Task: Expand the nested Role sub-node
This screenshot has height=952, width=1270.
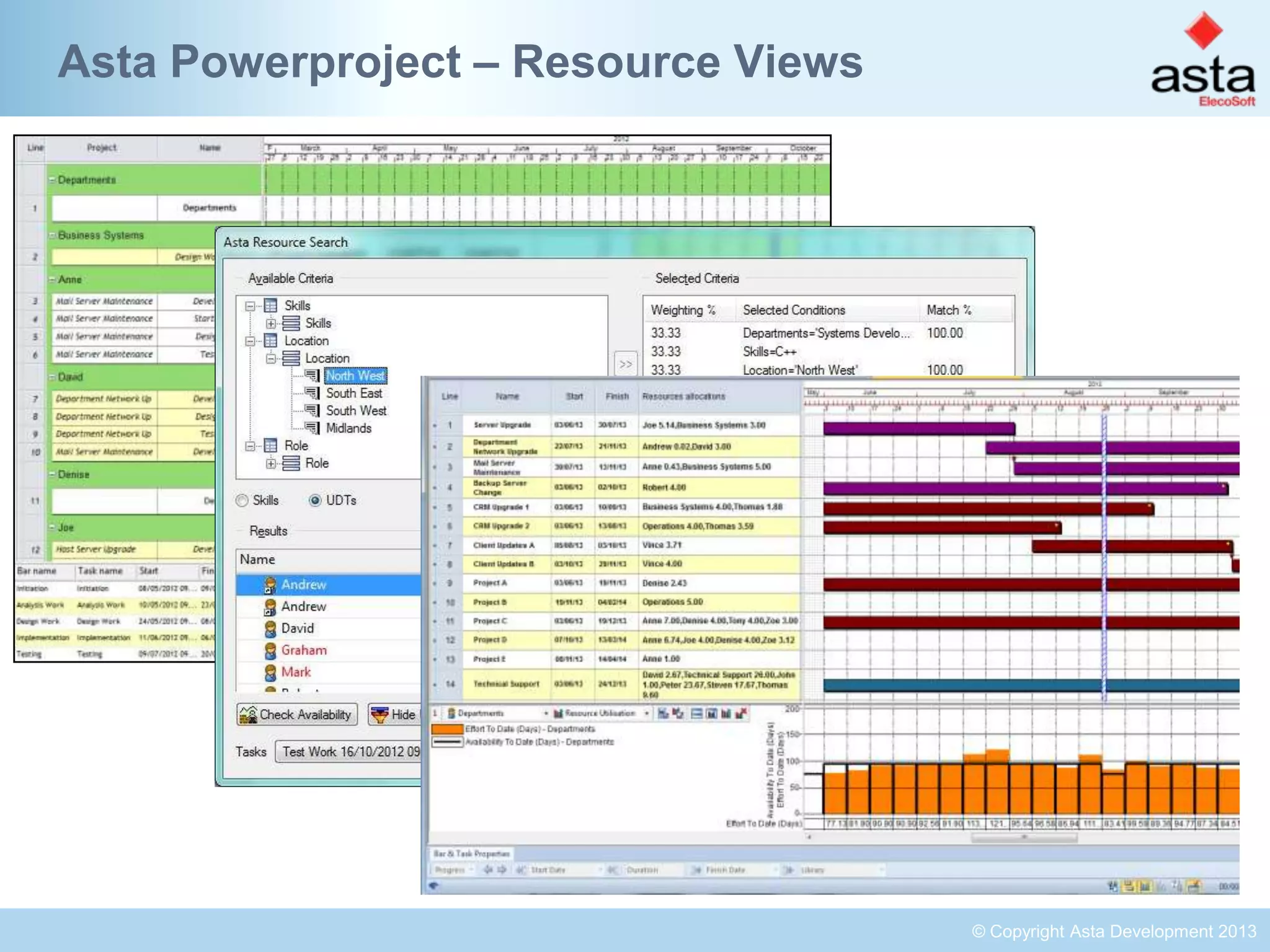Action: [271, 463]
